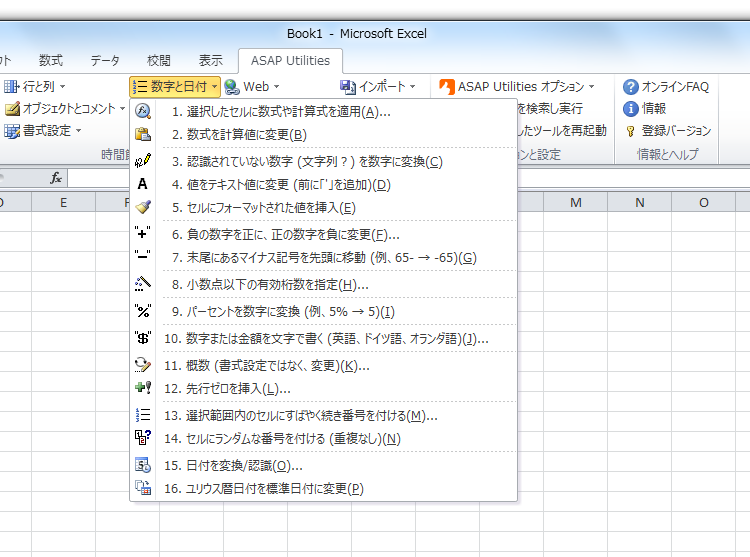Select 負の数字を正に menu entry
This screenshot has width=750, height=557.
[x=323, y=235]
